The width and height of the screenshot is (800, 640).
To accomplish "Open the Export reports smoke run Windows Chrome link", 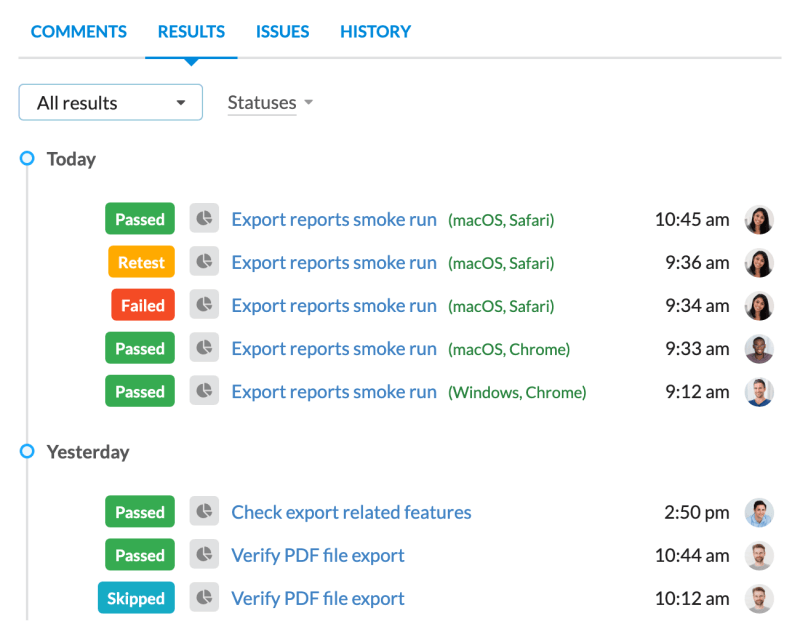I will (x=334, y=392).
